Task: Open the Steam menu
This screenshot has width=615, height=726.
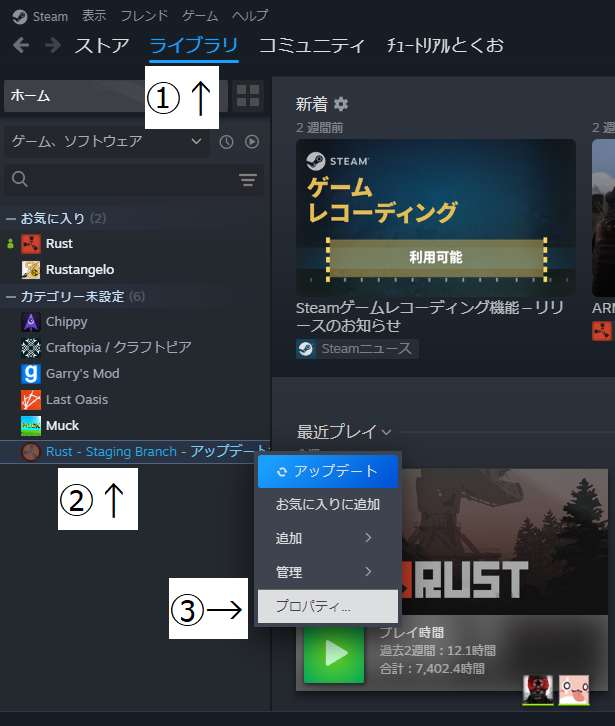Action: point(50,17)
